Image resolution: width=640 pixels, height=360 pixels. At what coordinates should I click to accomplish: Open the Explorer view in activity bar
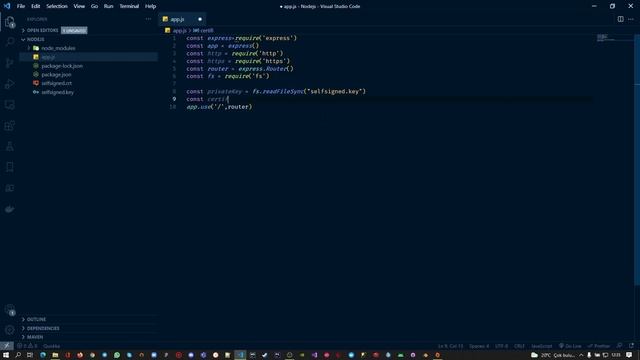(9, 22)
